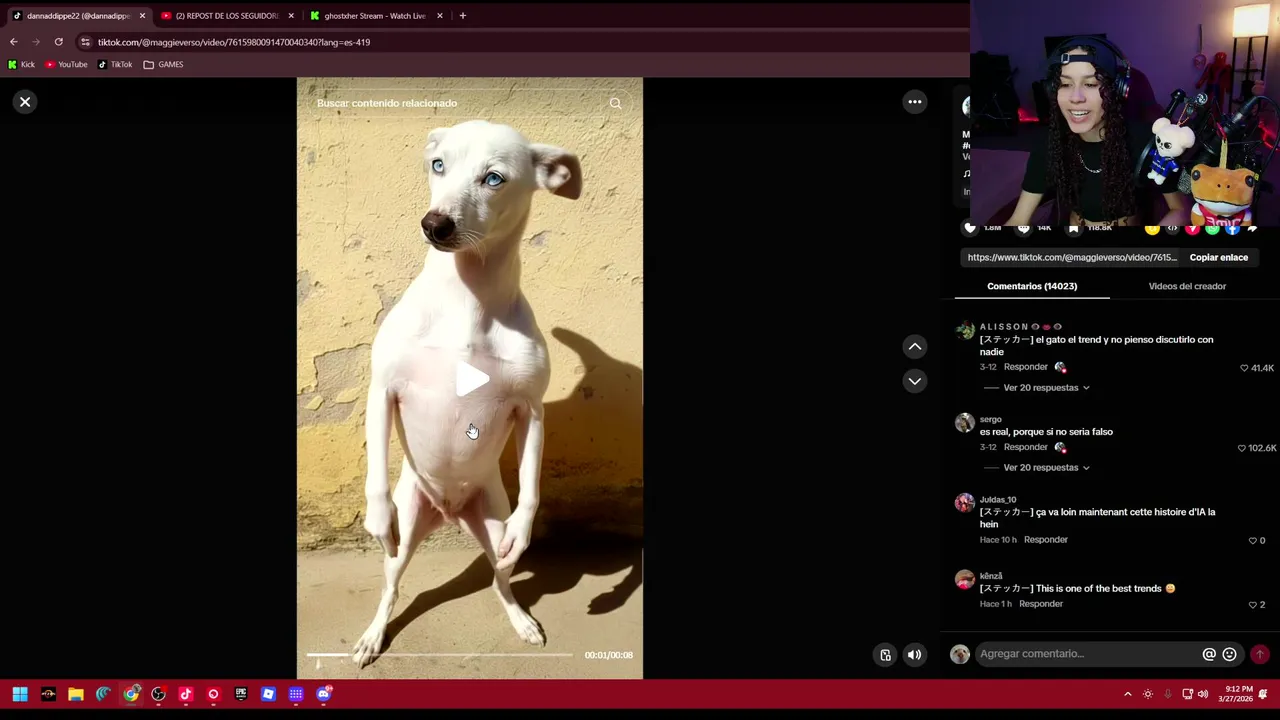Open a new browser tab
The width and height of the screenshot is (1280, 720).
(x=462, y=16)
